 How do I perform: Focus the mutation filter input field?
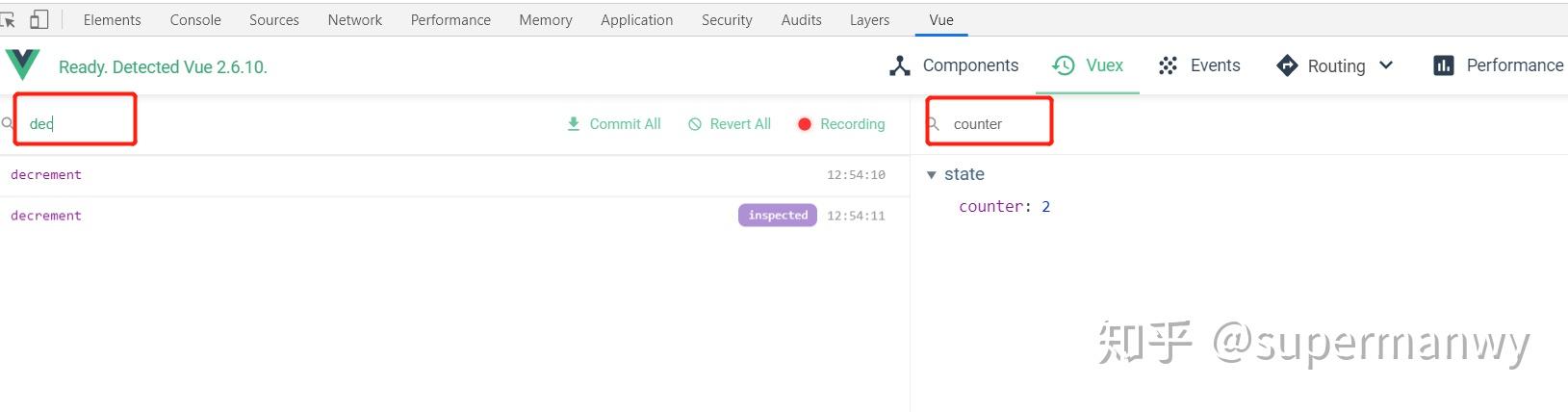[x=77, y=123]
